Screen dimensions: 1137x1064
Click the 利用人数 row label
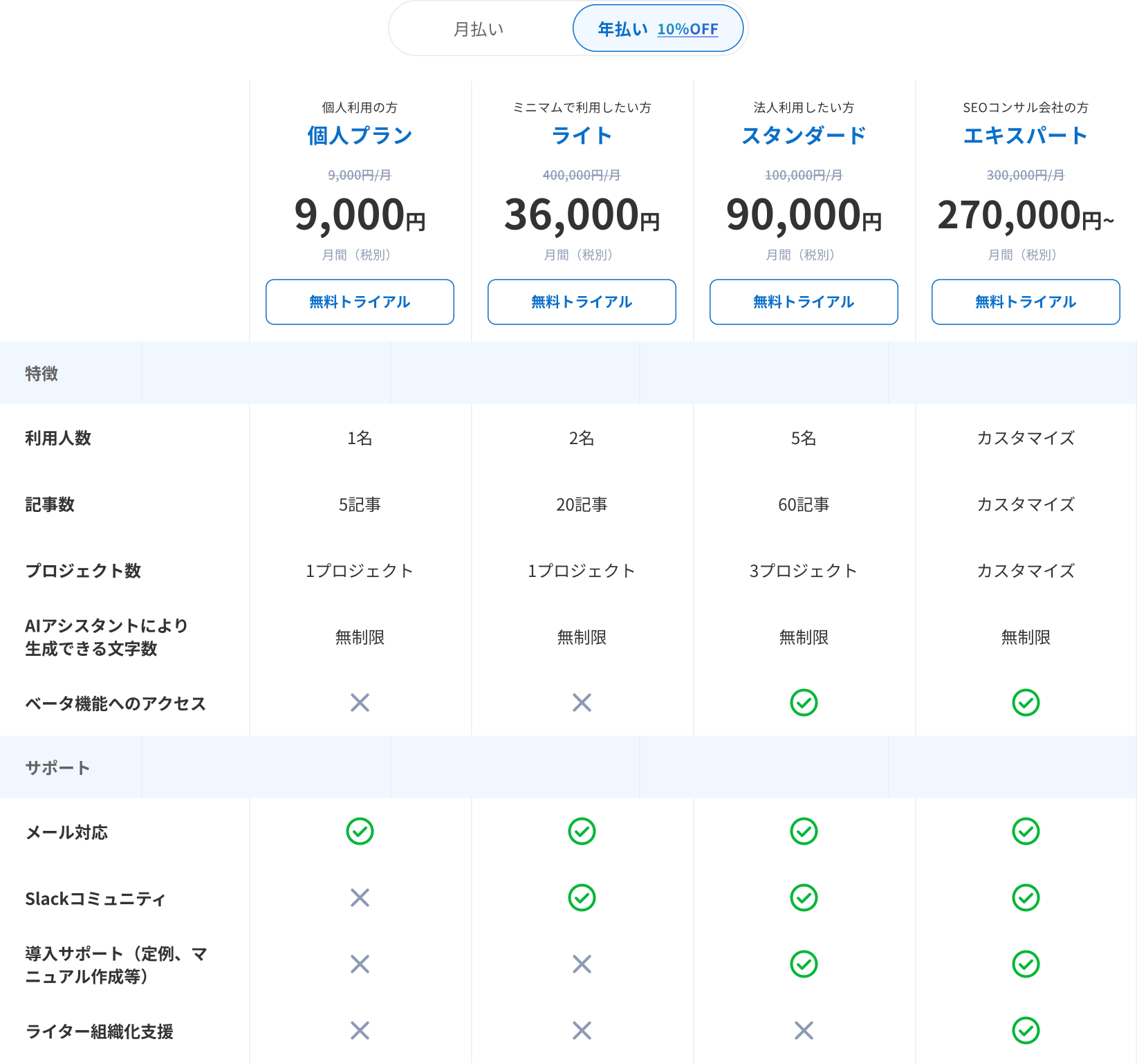pyautogui.click(x=58, y=439)
